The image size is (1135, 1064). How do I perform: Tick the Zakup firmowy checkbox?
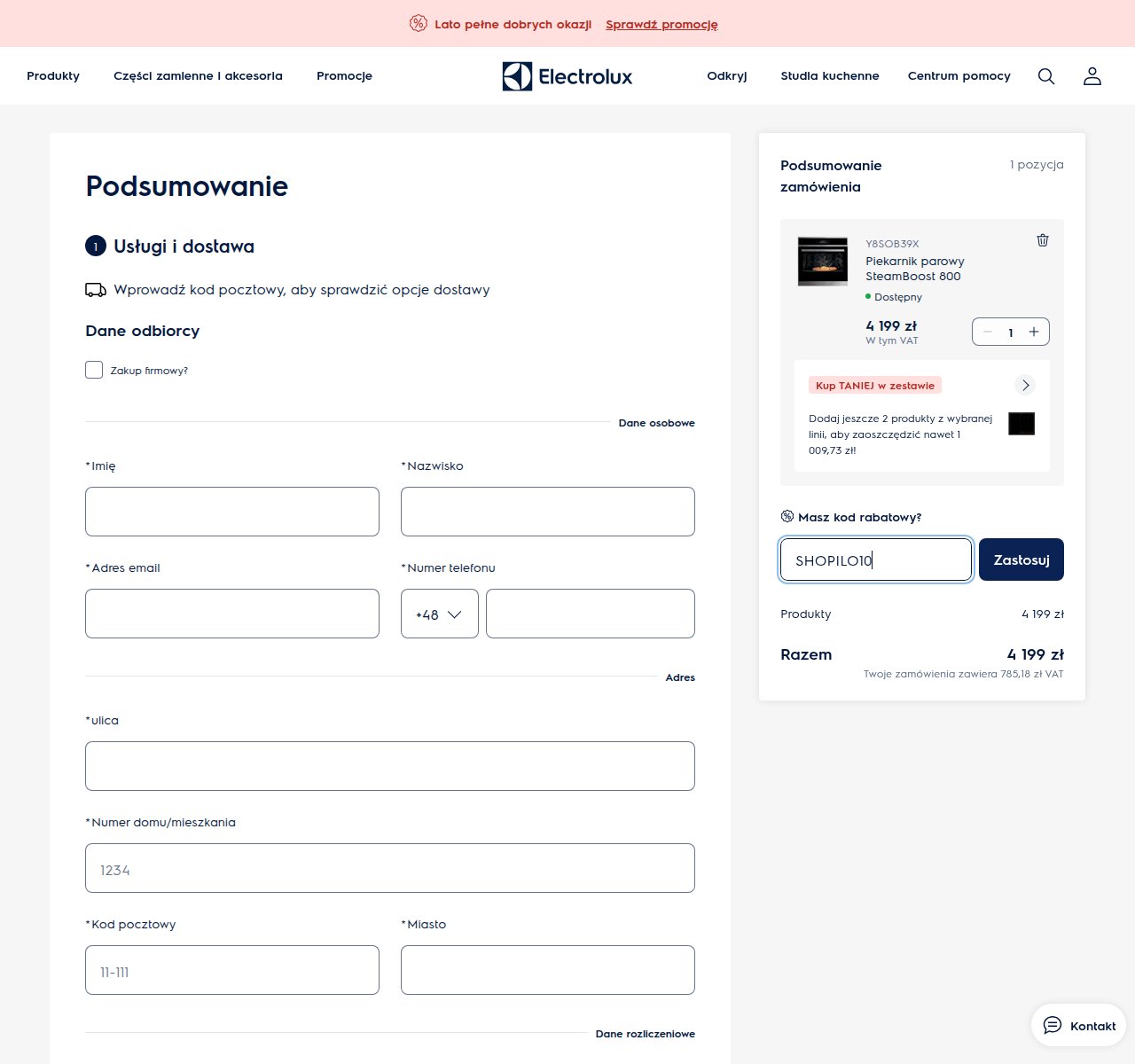94,370
